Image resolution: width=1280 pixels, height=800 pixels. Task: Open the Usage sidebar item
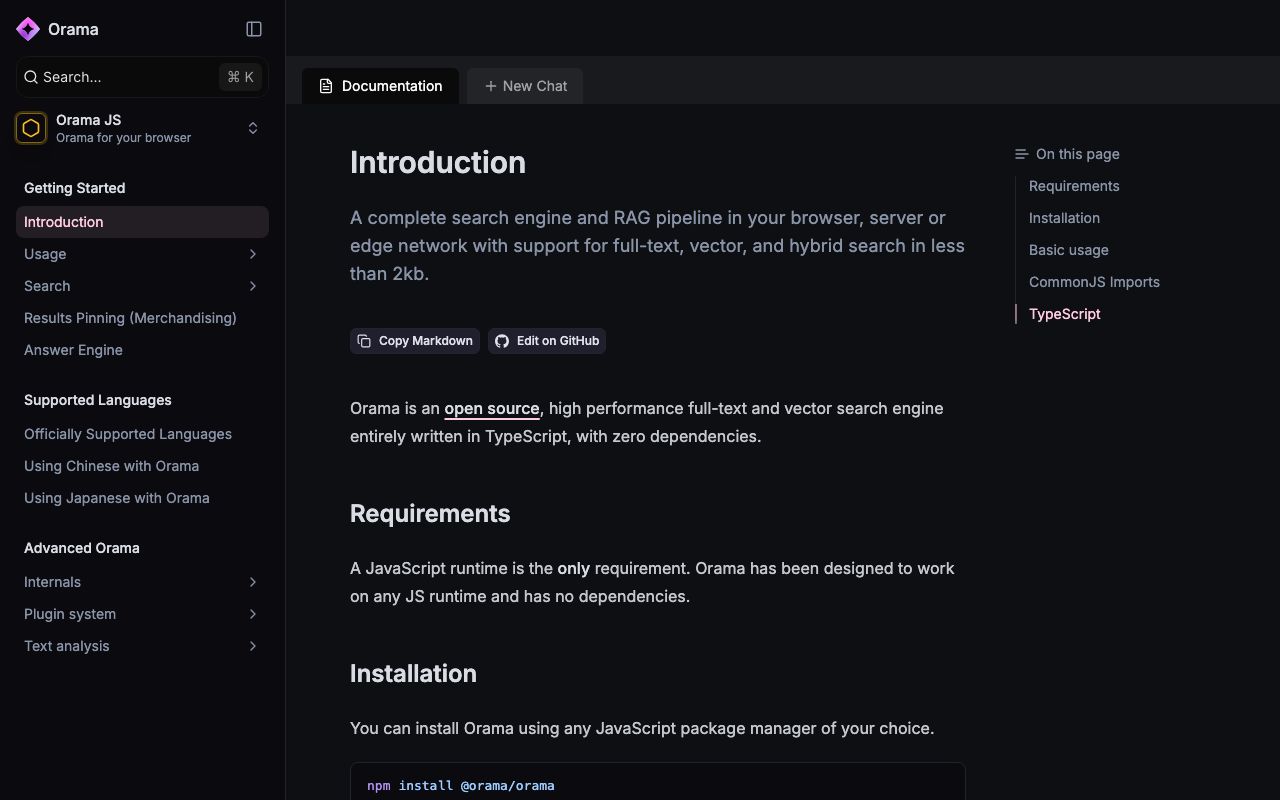(142, 254)
